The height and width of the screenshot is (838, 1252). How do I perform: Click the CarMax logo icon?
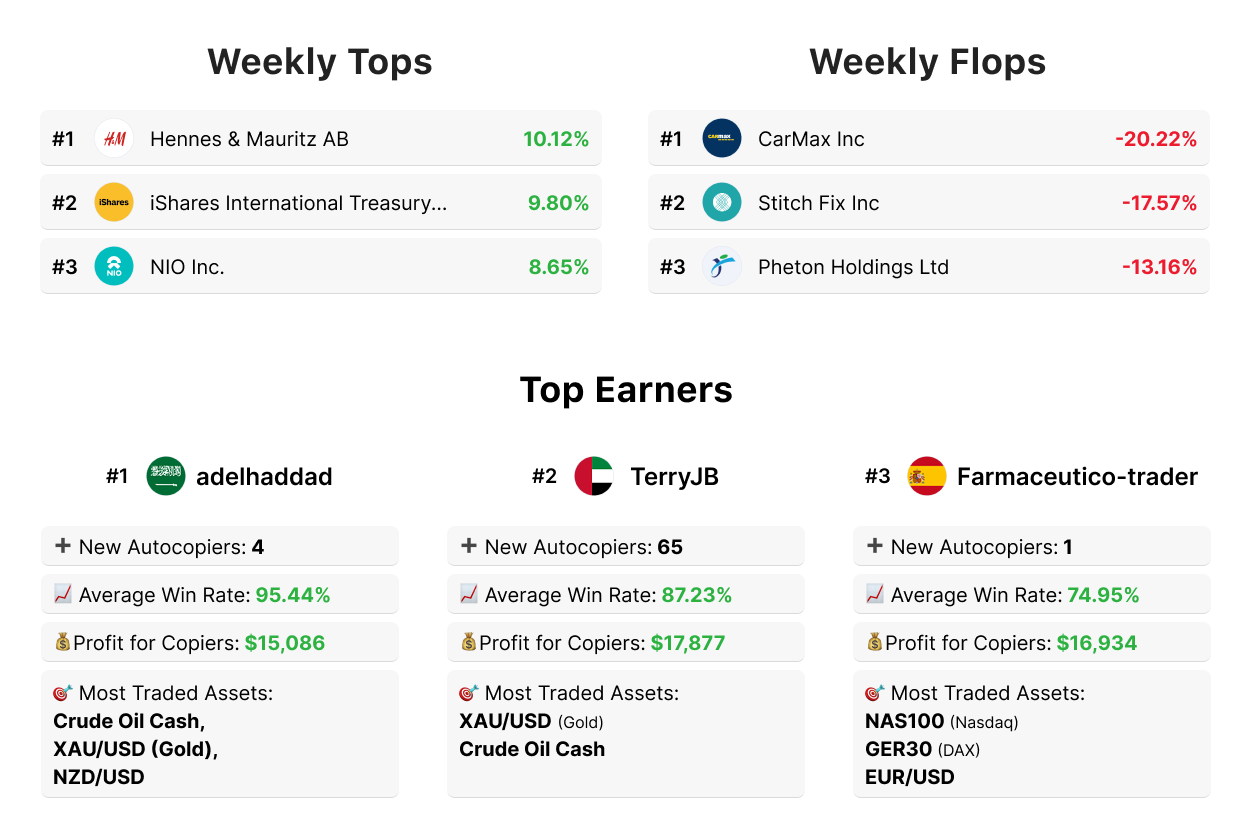(x=722, y=139)
